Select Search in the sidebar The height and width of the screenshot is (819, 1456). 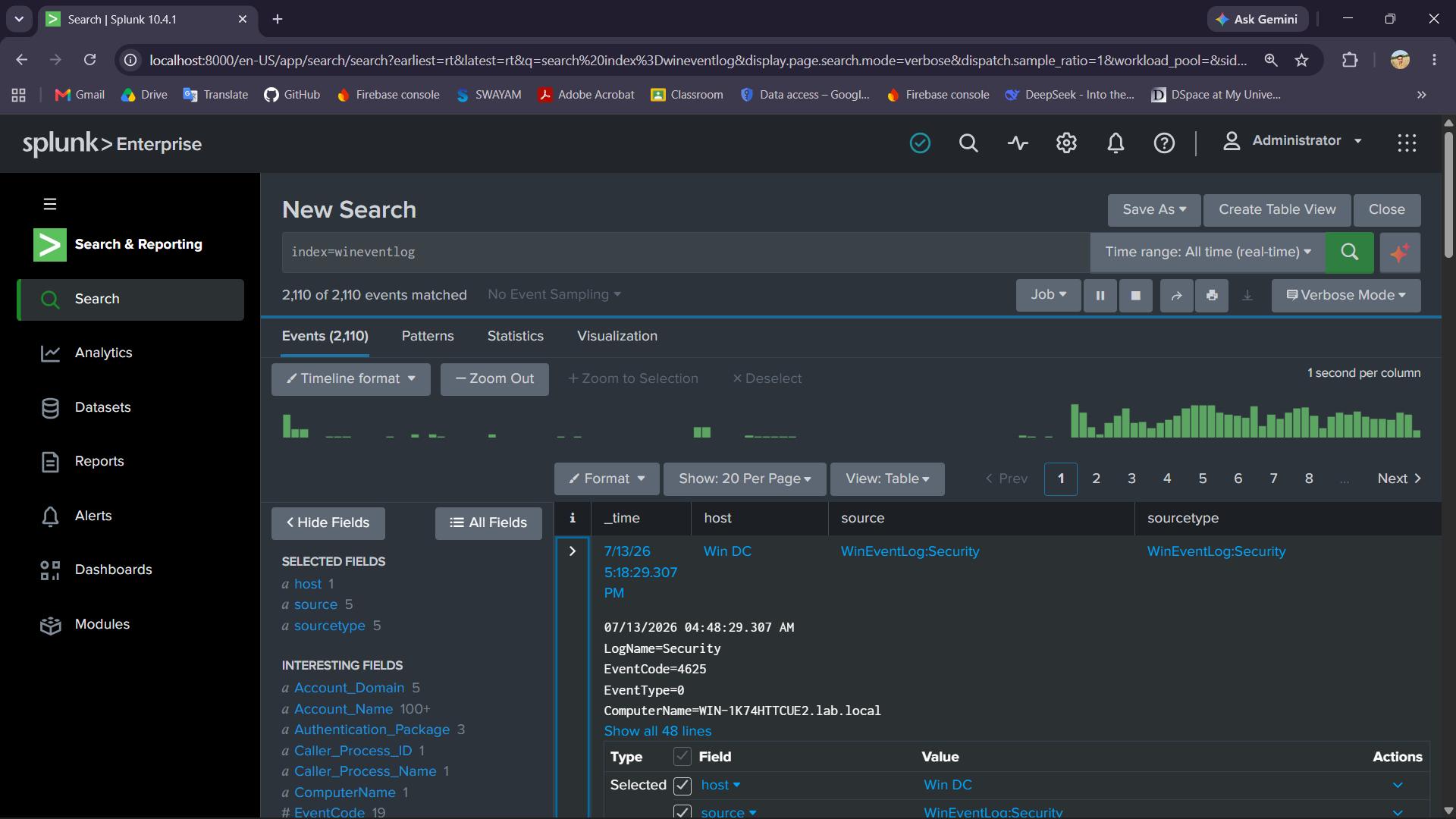130,300
